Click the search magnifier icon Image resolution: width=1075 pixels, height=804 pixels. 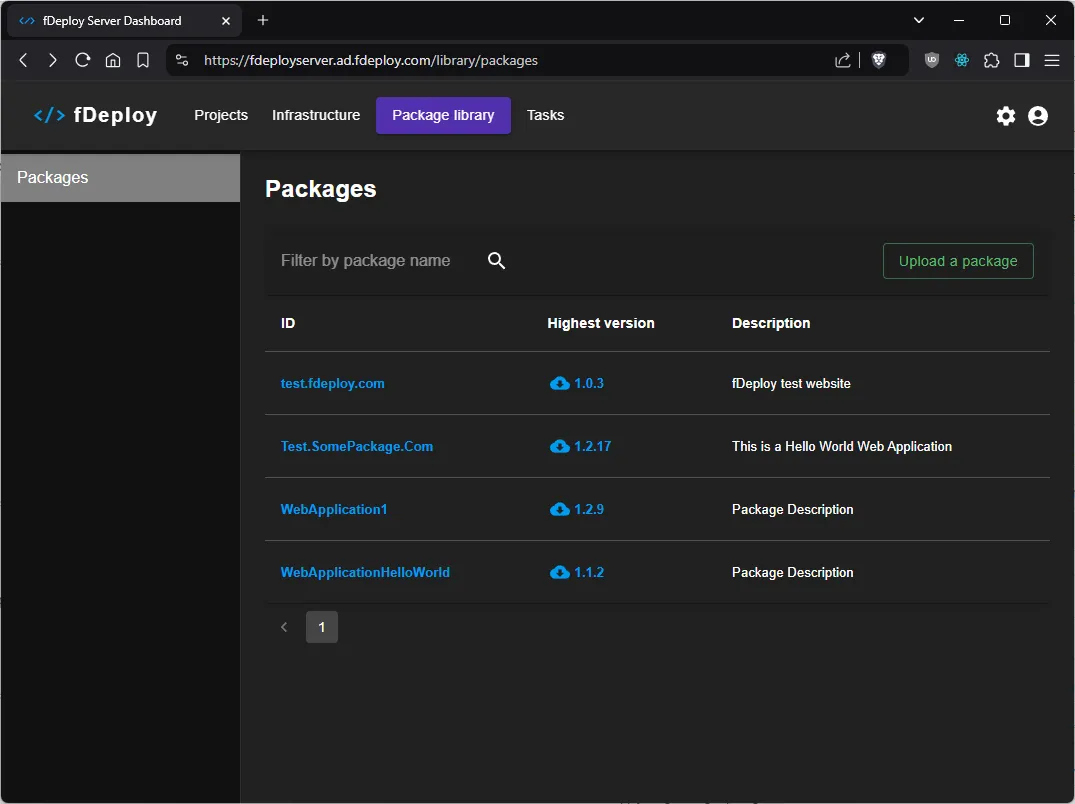coord(496,260)
